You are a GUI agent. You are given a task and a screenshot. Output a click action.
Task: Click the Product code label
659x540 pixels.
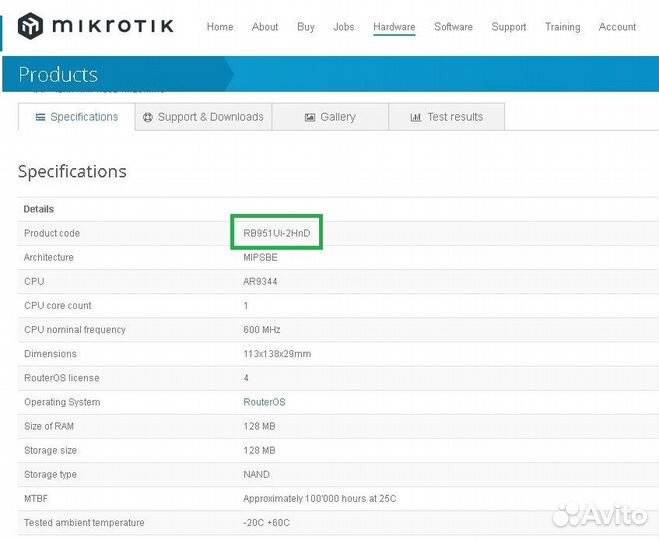52,233
